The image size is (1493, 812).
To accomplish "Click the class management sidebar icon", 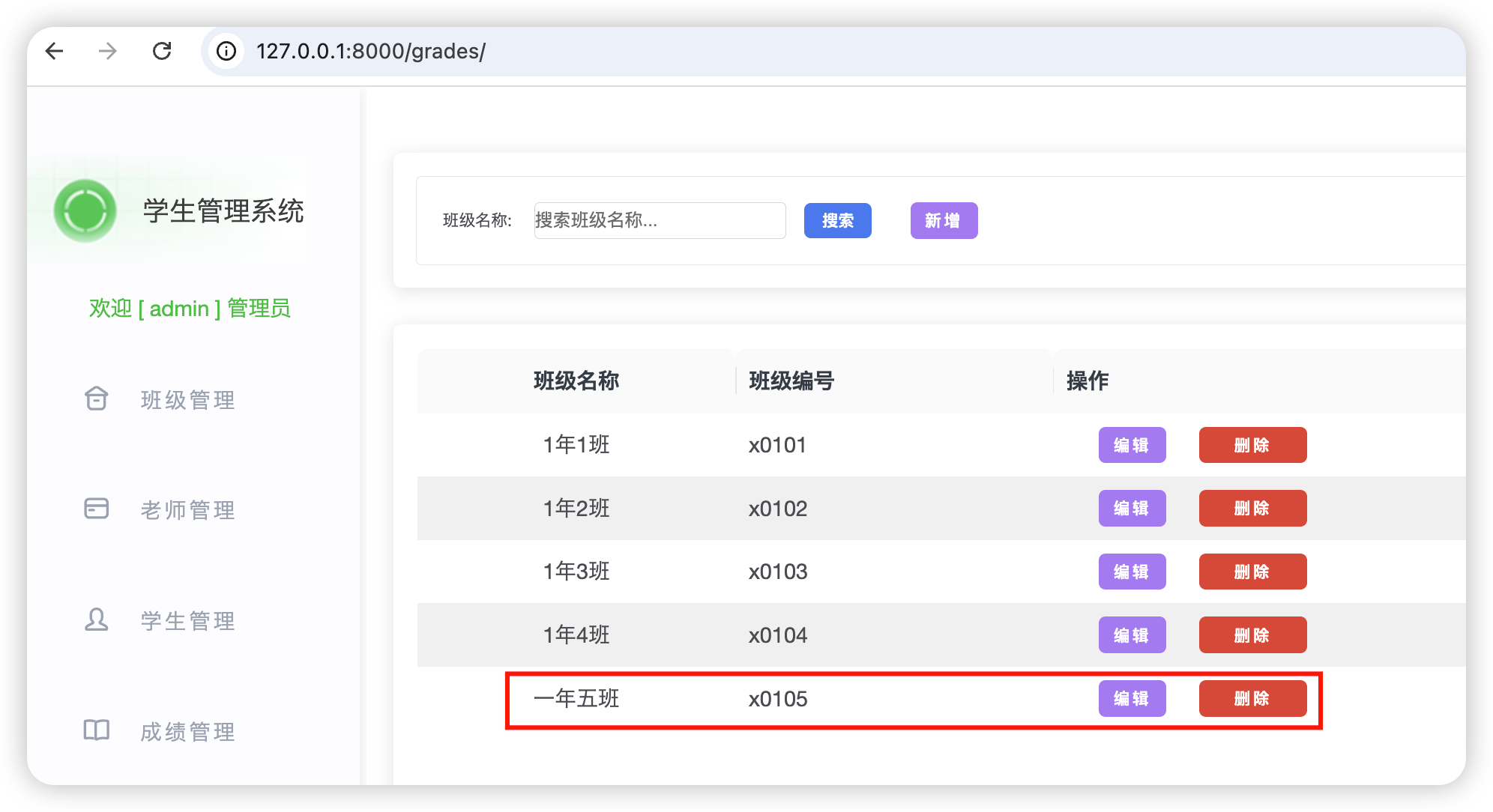I will click(x=97, y=399).
